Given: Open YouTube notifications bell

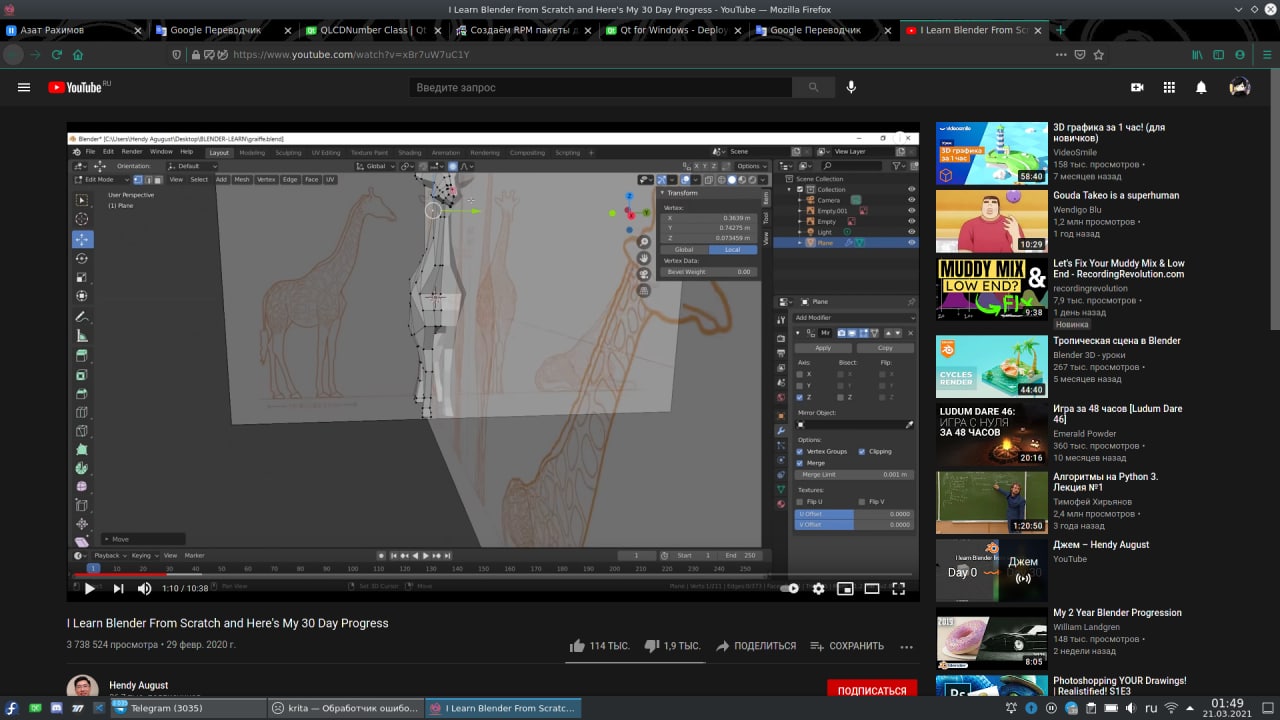Looking at the screenshot, I should click(x=1201, y=87).
